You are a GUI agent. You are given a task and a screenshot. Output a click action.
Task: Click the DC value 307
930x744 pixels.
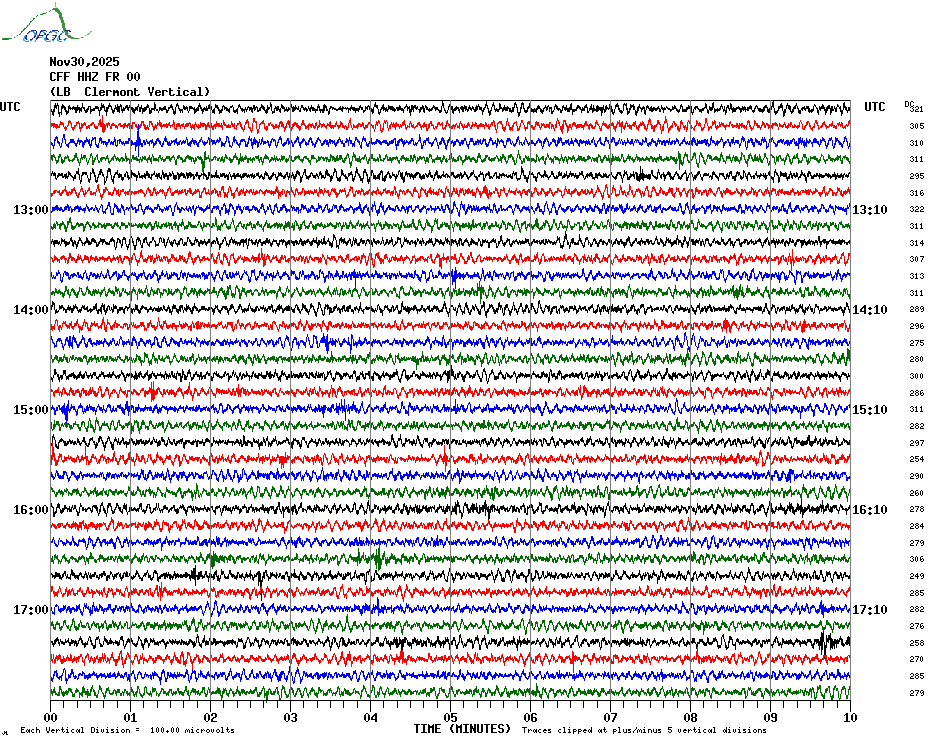pos(917,259)
